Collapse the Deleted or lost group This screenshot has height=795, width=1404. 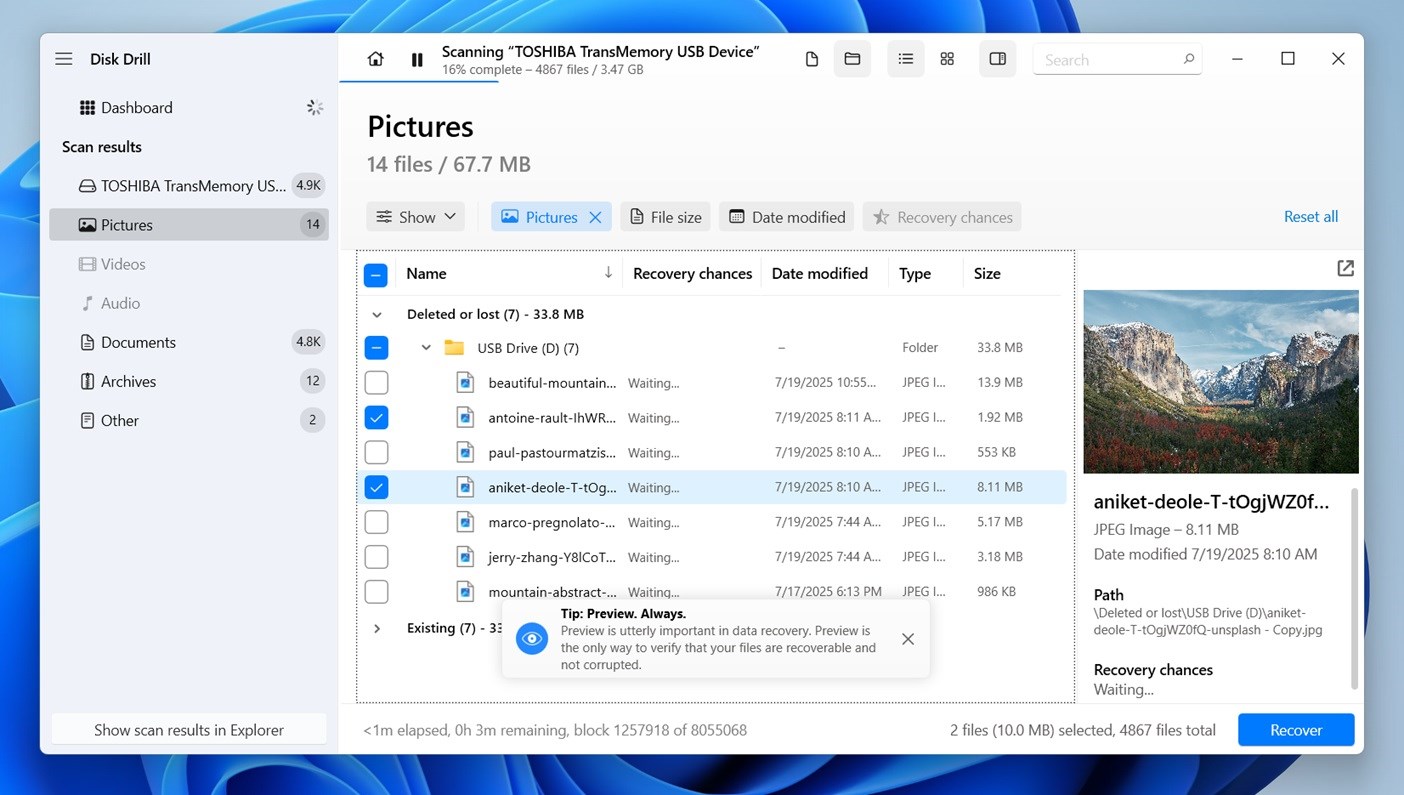(x=377, y=314)
